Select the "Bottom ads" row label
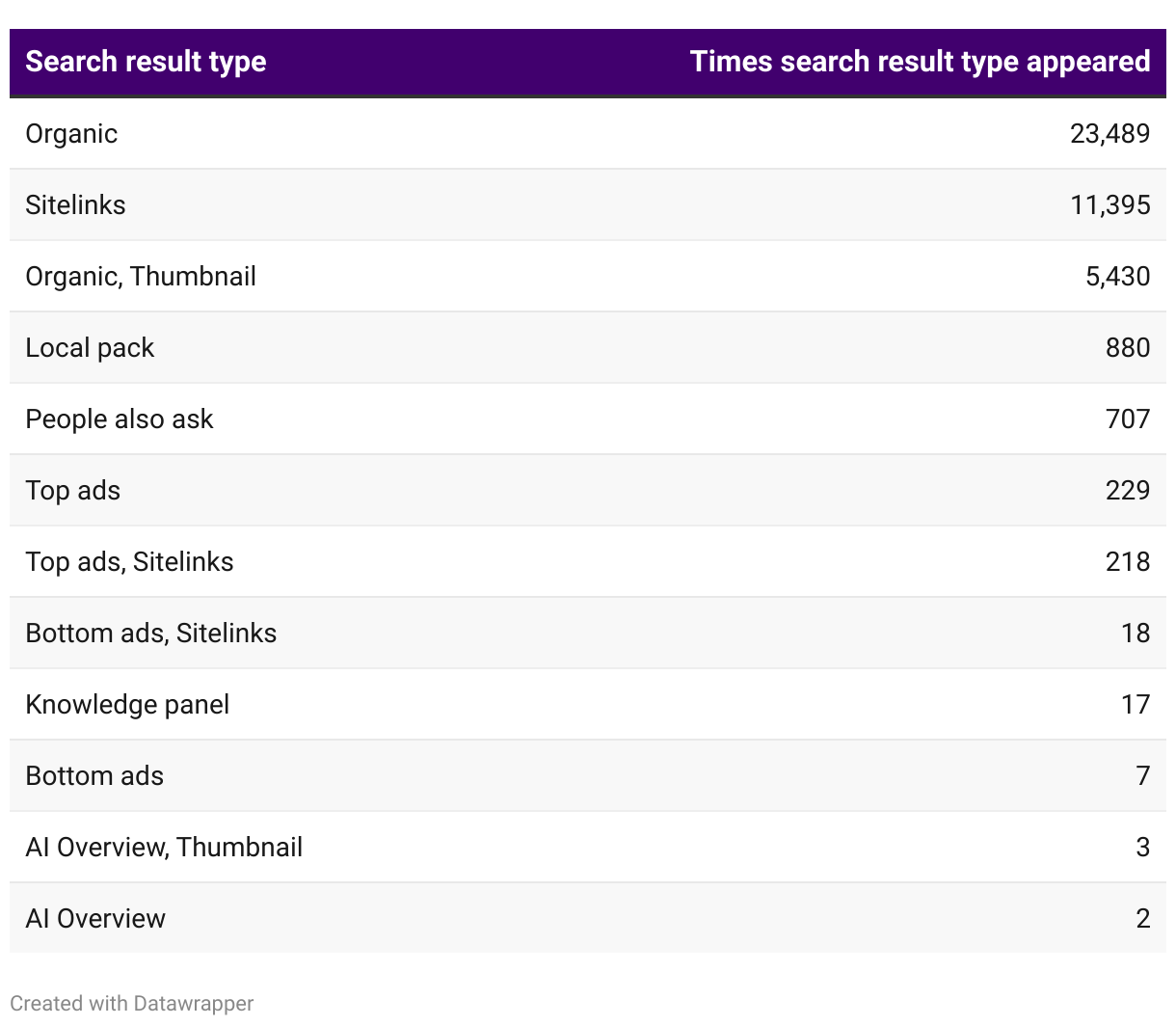1176x1026 pixels. pyautogui.click(x=94, y=775)
